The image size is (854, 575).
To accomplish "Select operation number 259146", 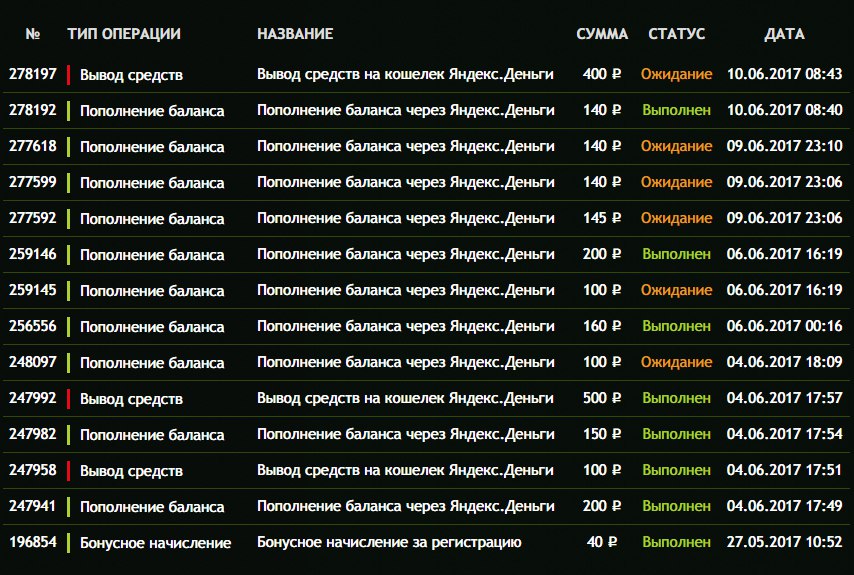I will point(33,254).
